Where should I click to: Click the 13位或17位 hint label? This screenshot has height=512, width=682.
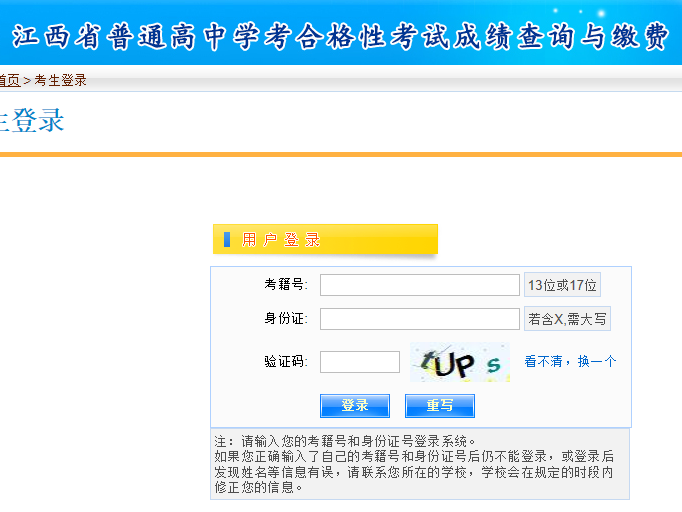pos(562,285)
